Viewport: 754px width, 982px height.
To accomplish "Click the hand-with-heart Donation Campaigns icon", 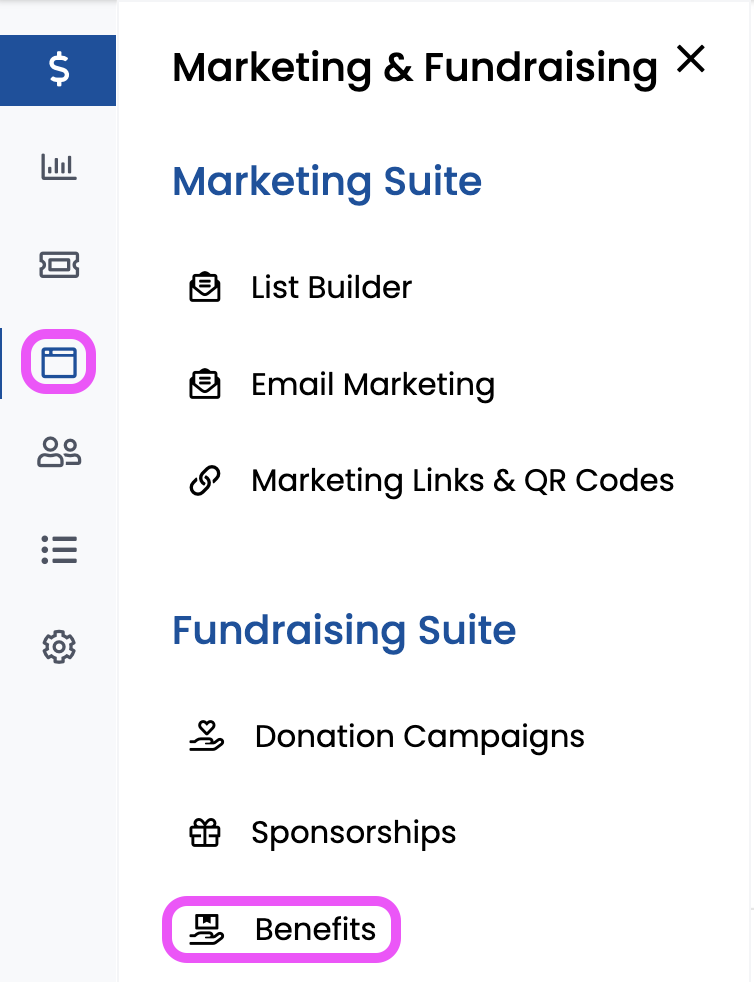I will coord(205,737).
